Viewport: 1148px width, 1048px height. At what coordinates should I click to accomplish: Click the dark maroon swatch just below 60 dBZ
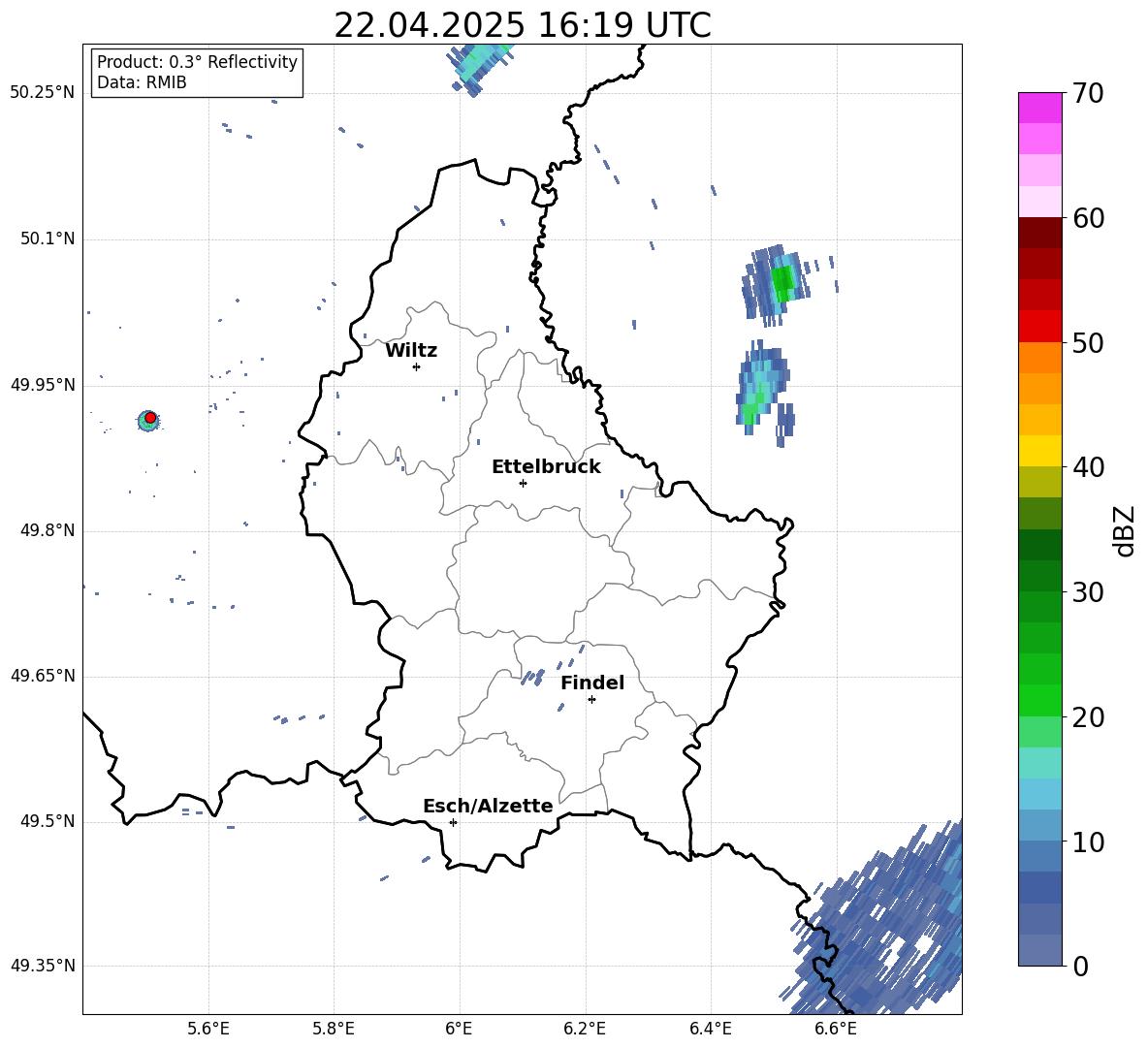pos(1039,233)
